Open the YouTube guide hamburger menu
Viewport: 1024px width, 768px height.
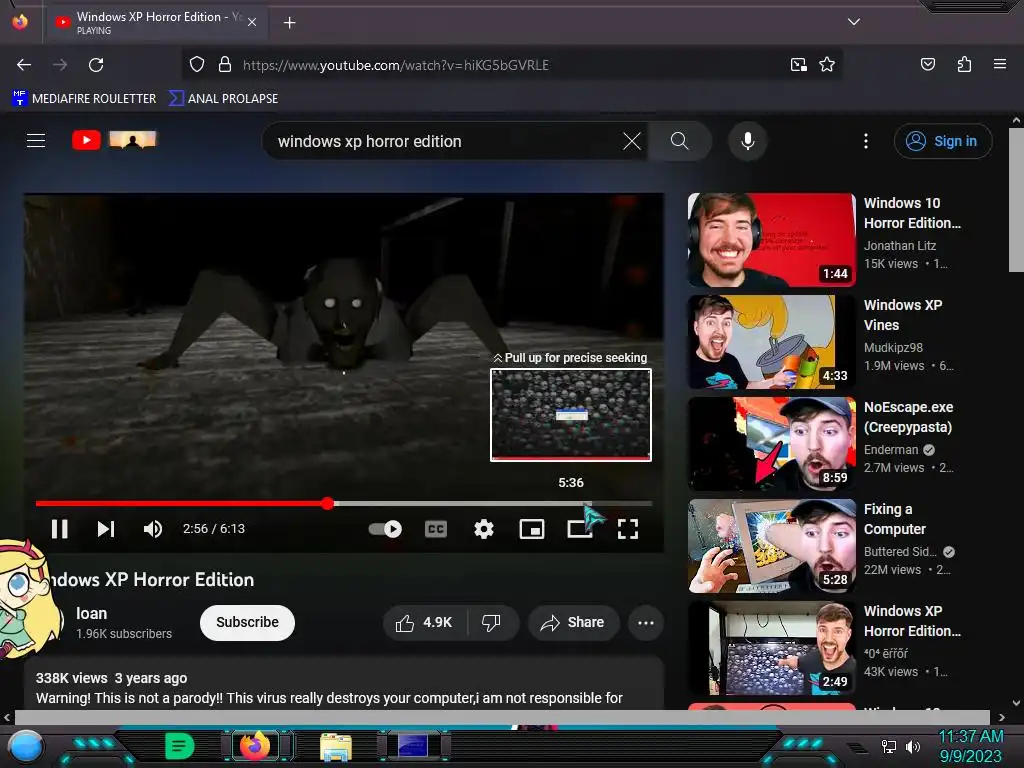(x=36, y=140)
